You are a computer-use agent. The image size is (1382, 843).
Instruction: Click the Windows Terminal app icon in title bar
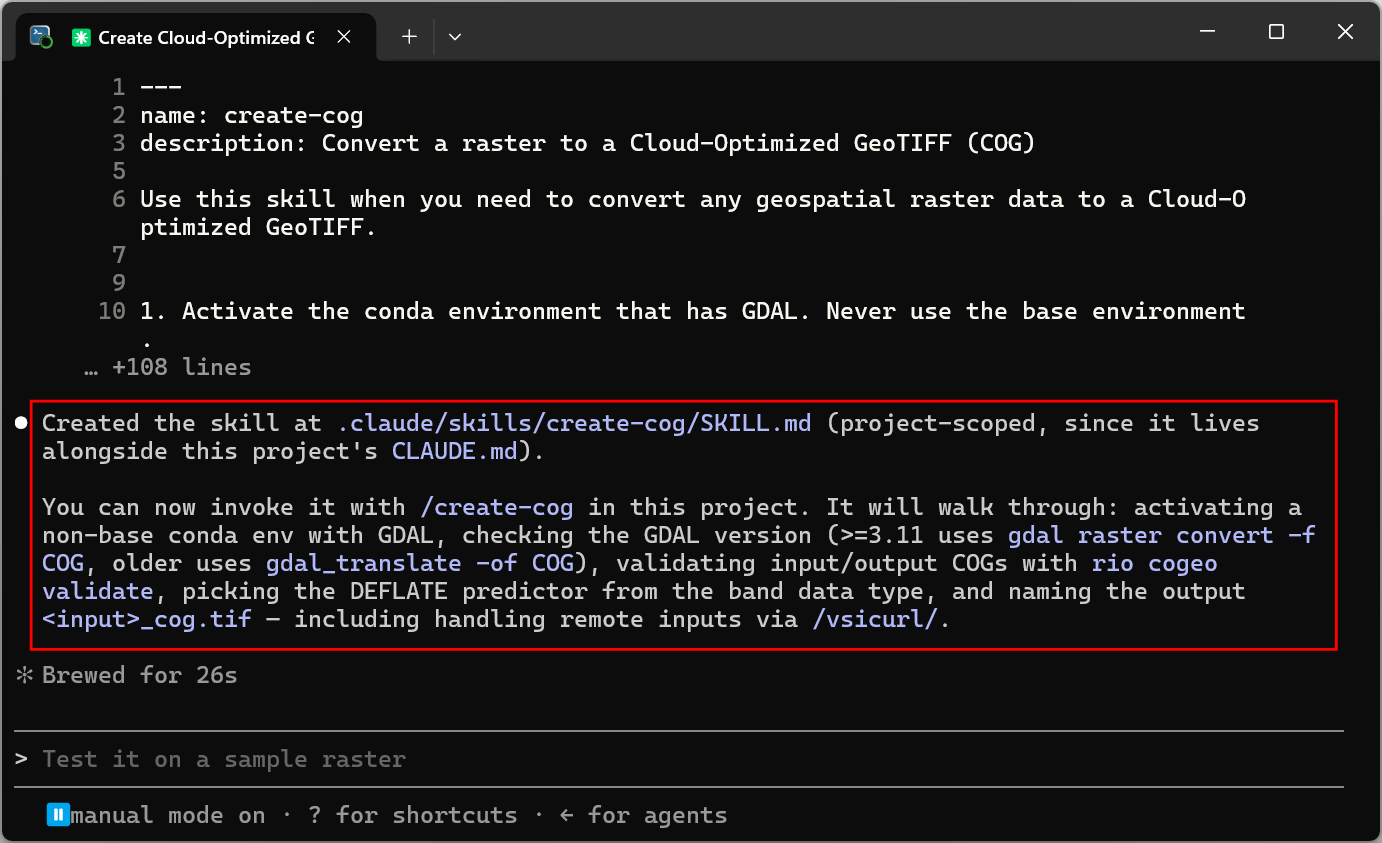(41, 37)
